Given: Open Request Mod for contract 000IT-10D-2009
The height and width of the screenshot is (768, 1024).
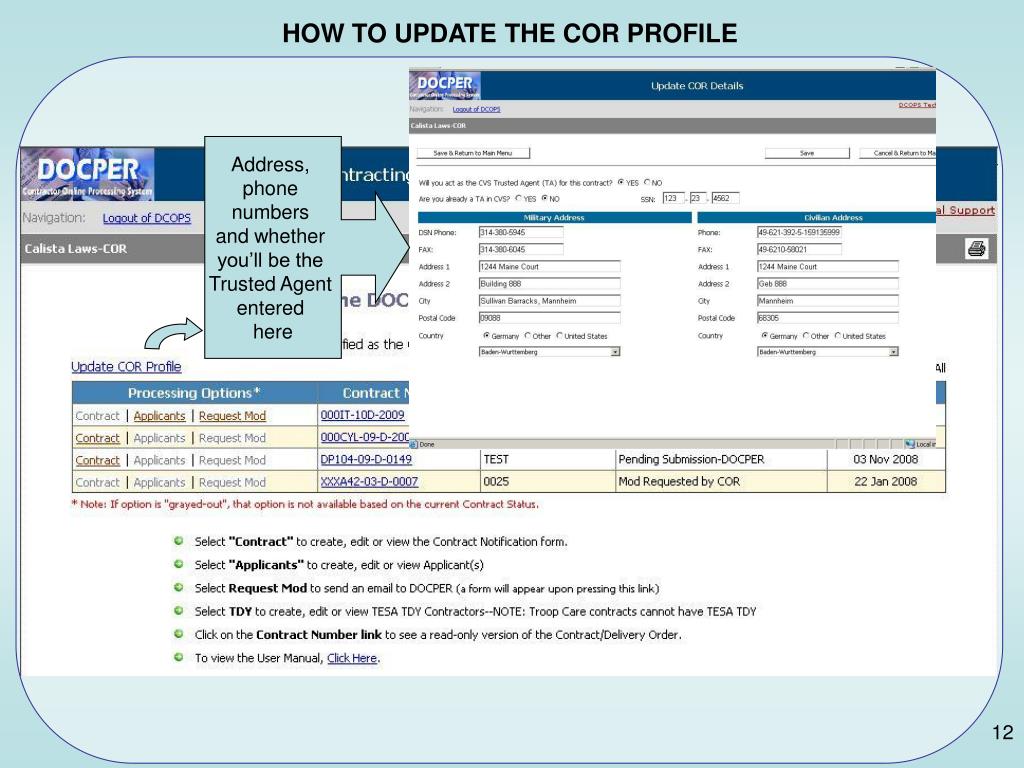Looking at the screenshot, I should pos(232,416).
